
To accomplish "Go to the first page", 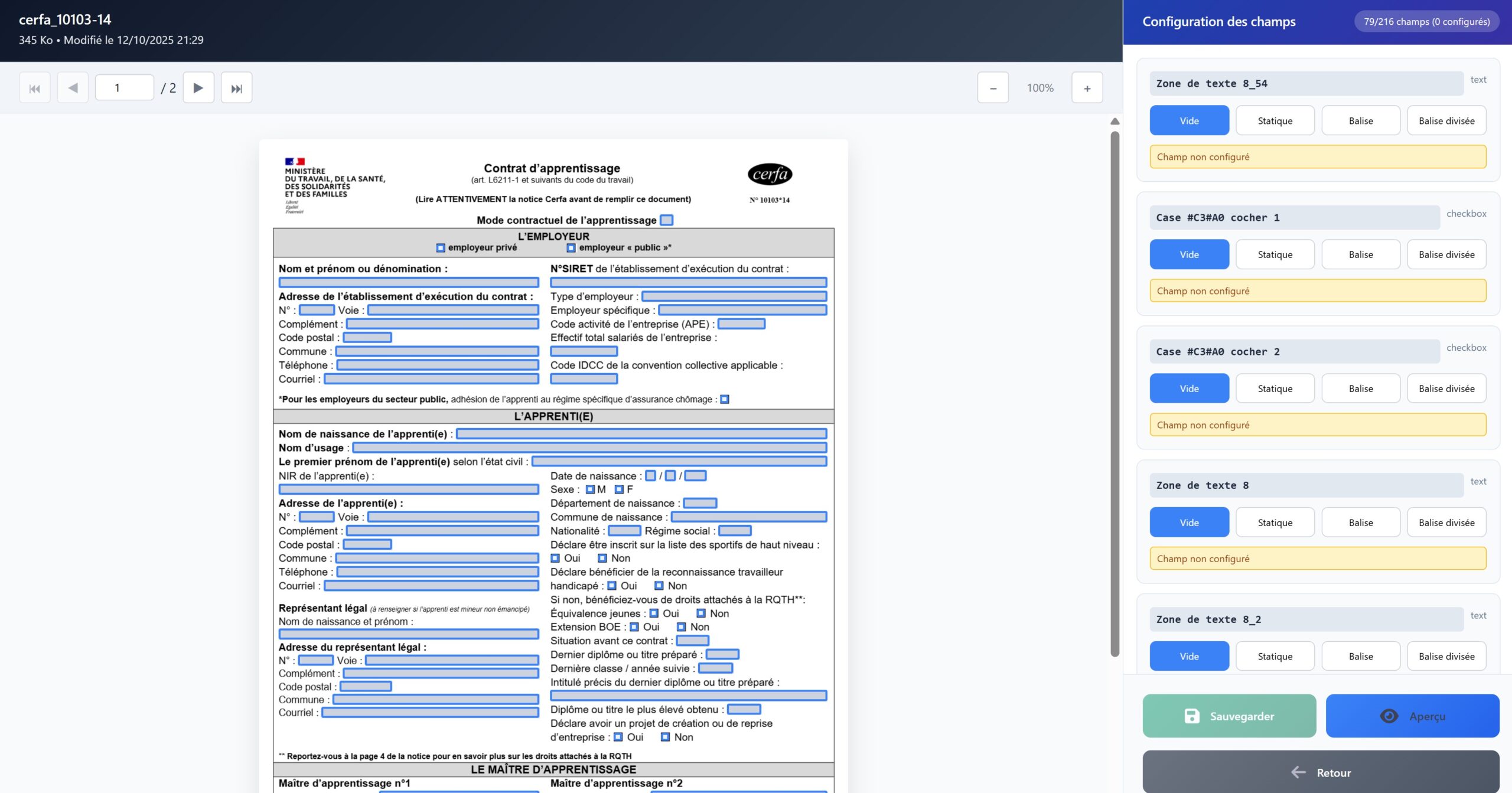I will pyautogui.click(x=35, y=88).
